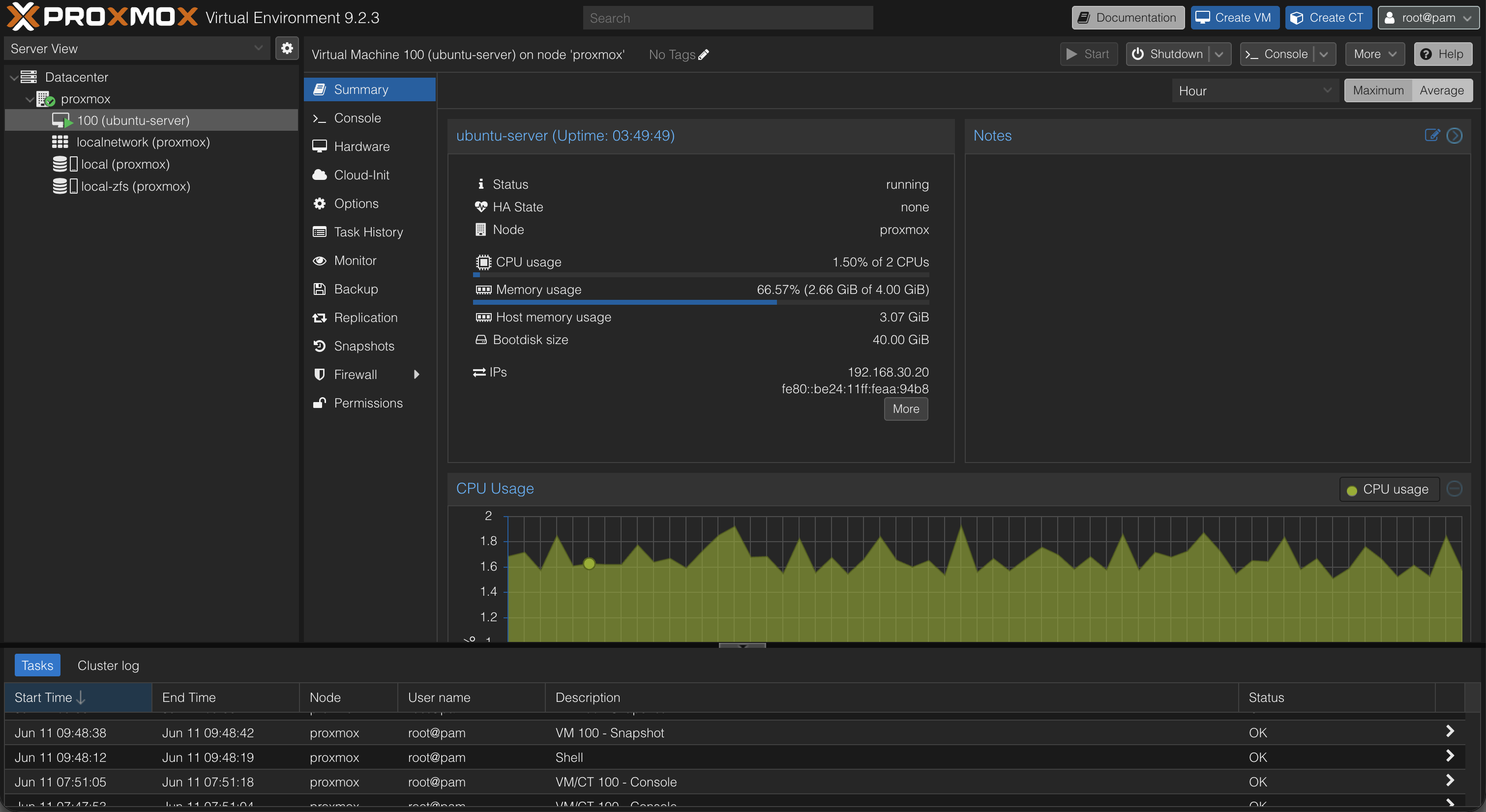1486x812 pixels.
Task: Click the local storage database icon
Action: (x=60, y=164)
